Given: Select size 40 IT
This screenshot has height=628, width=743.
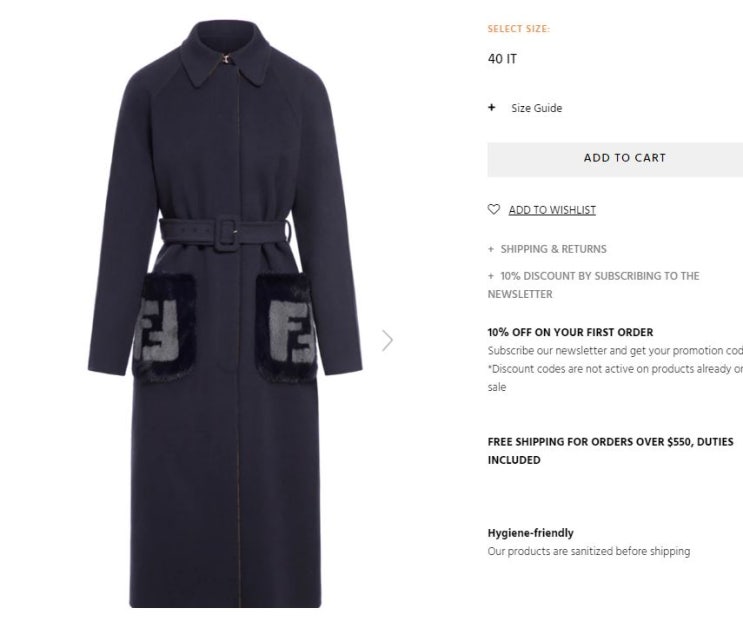Looking at the screenshot, I should pyautogui.click(x=502, y=59).
